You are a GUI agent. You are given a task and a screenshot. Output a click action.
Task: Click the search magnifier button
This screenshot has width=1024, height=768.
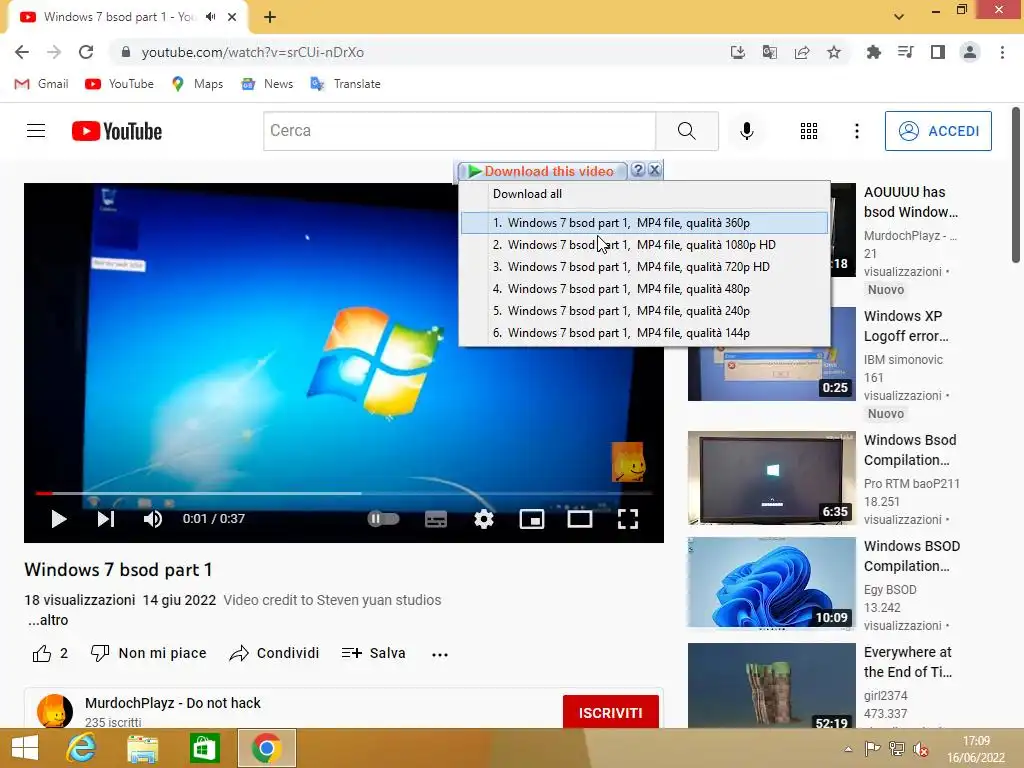[687, 131]
